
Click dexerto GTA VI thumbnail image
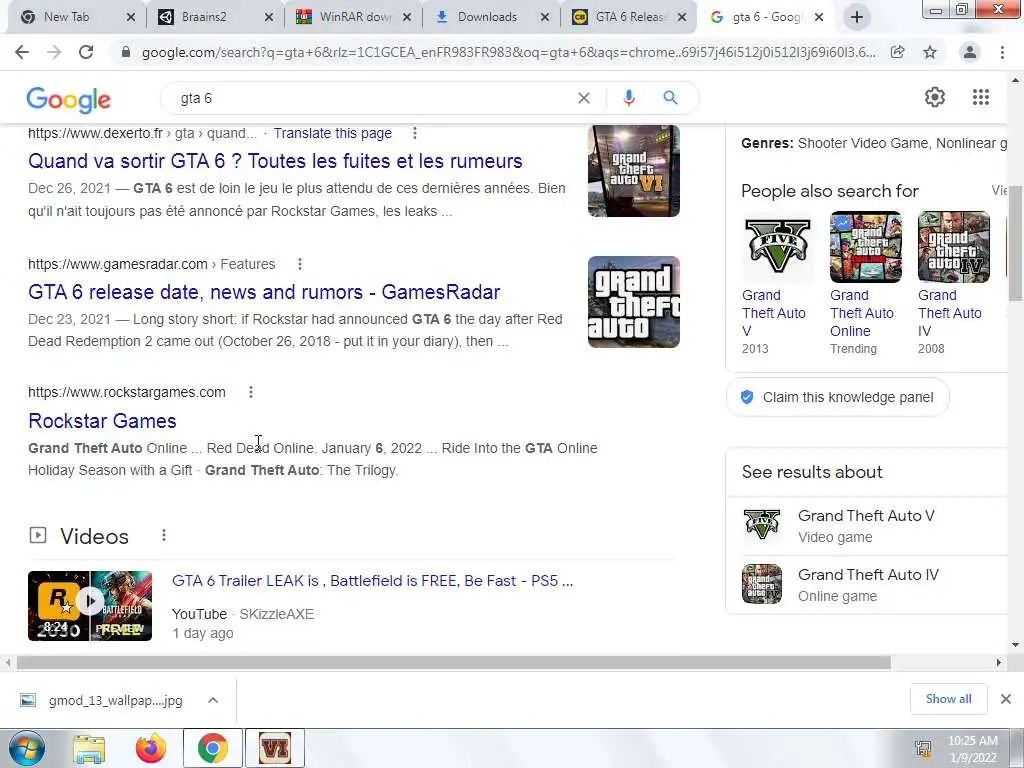pos(633,171)
